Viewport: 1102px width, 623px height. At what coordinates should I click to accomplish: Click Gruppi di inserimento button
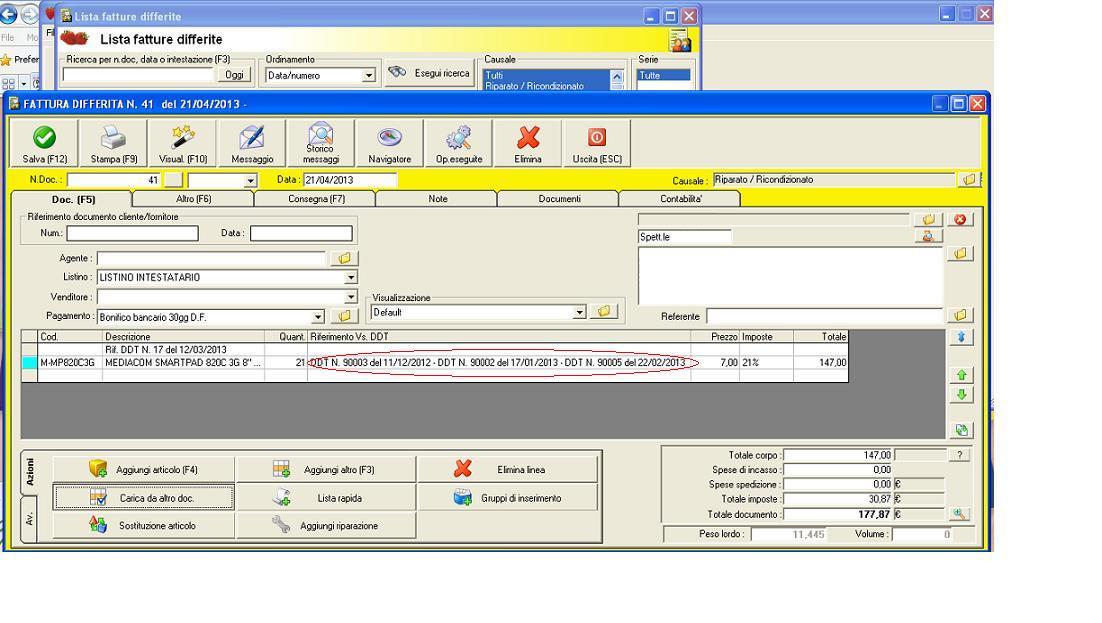tap(507, 498)
